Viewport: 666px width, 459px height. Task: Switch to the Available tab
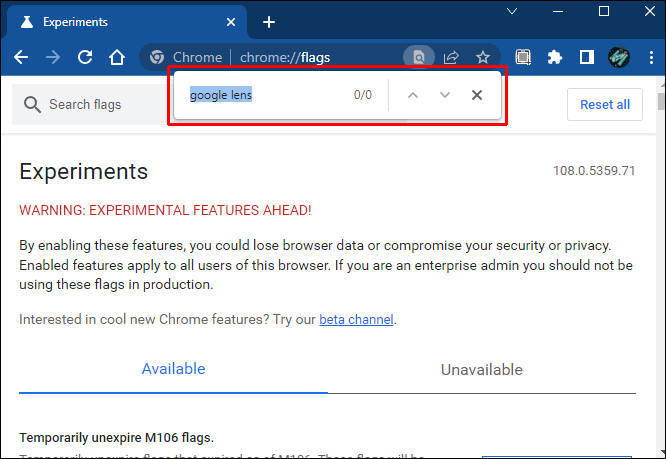(173, 369)
